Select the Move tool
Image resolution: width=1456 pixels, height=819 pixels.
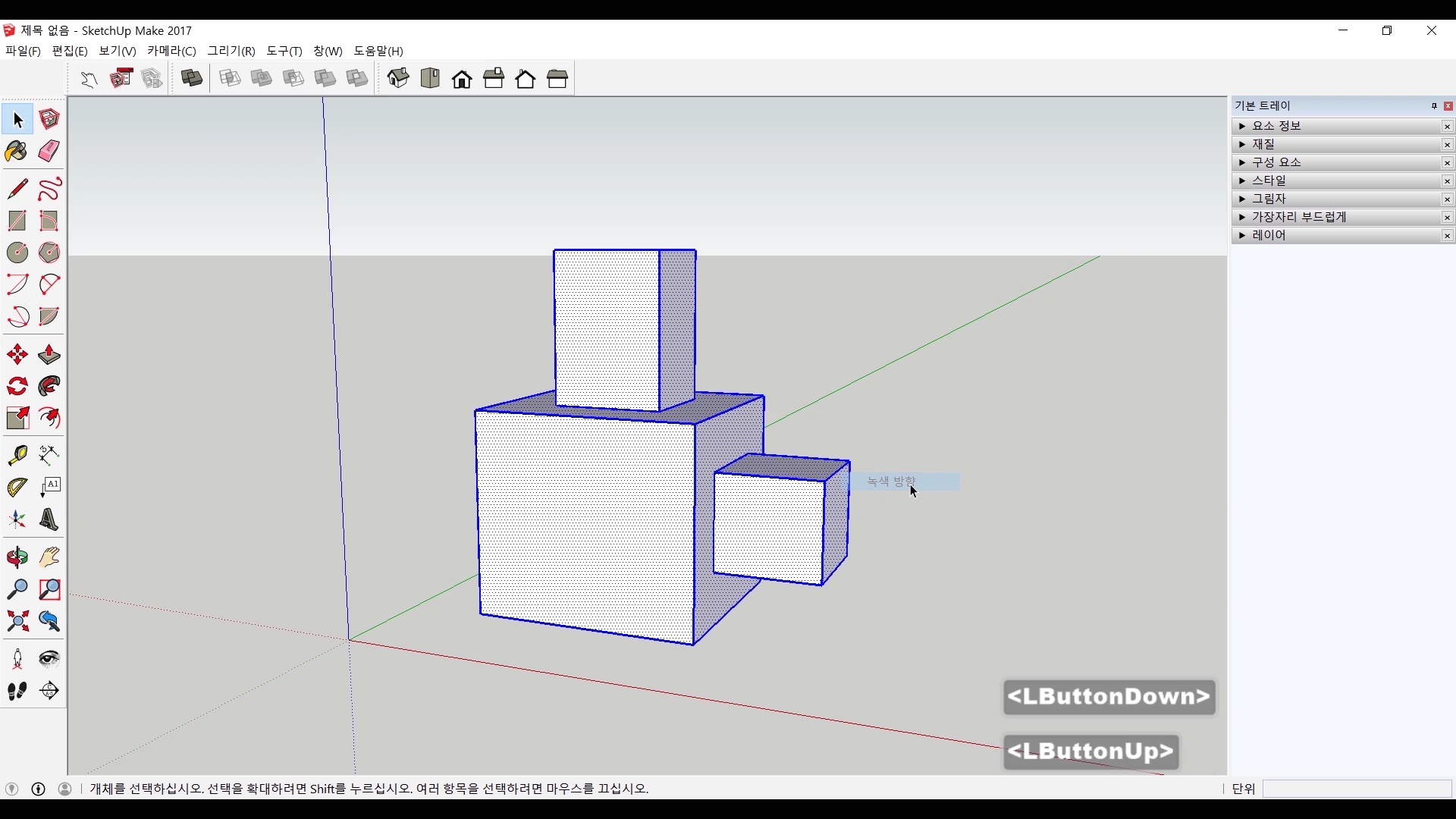point(17,355)
